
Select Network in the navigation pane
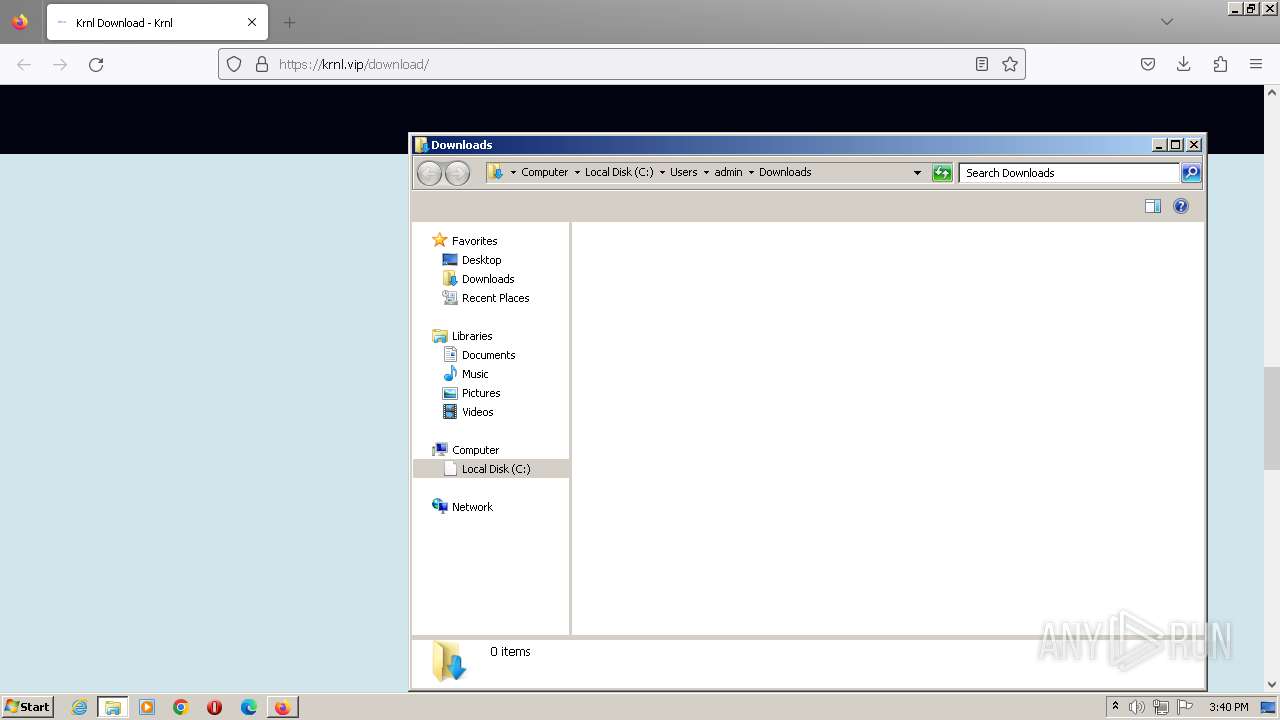(x=472, y=507)
